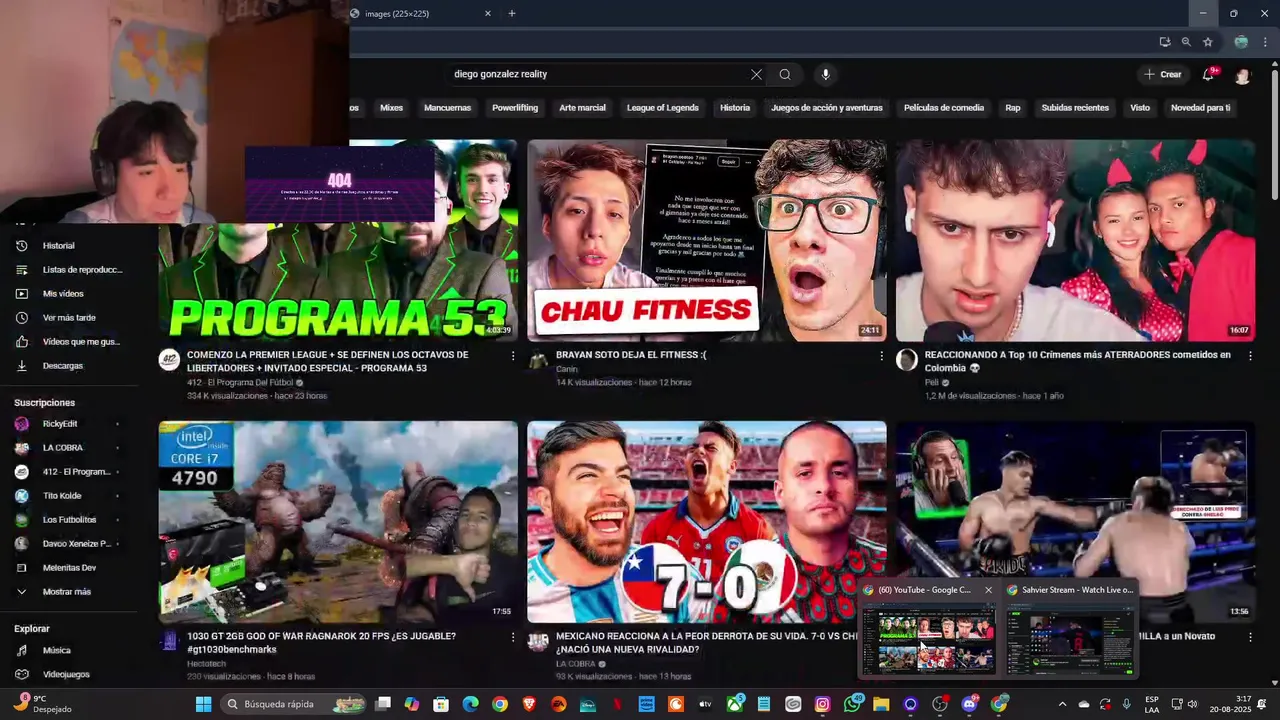Image resolution: width=1280 pixels, height=720 pixels.
Task: Filter by the Rap chip
Action: click(x=1013, y=108)
